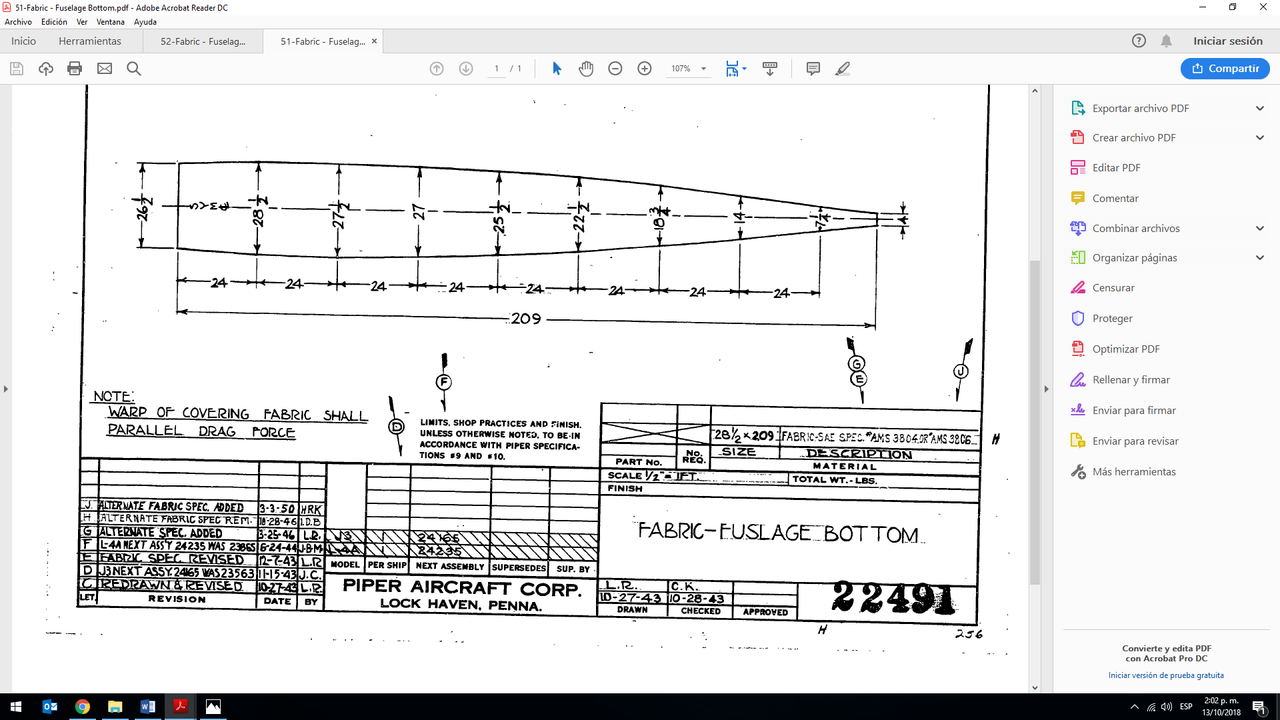Open the Archivo menu

[19, 21]
